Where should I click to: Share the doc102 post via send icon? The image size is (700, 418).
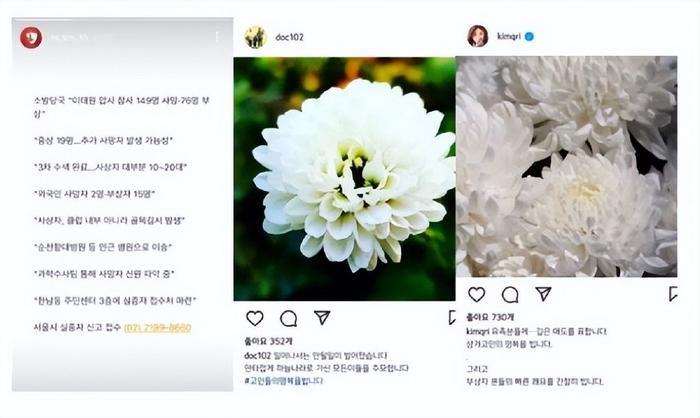(x=322, y=317)
